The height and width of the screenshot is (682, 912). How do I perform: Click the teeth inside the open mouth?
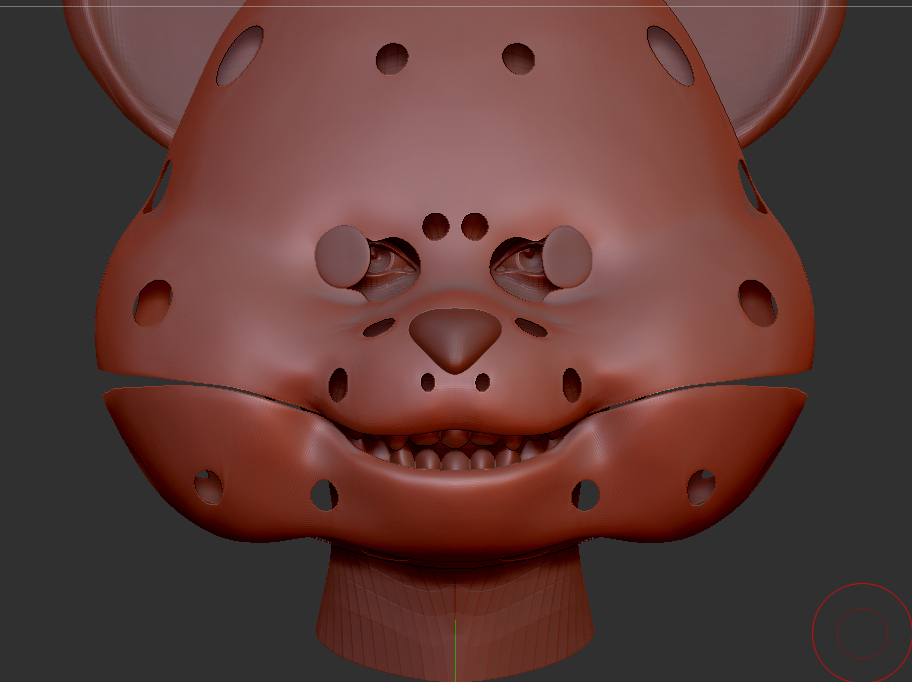pyautogui.click(x=455, y=452)
